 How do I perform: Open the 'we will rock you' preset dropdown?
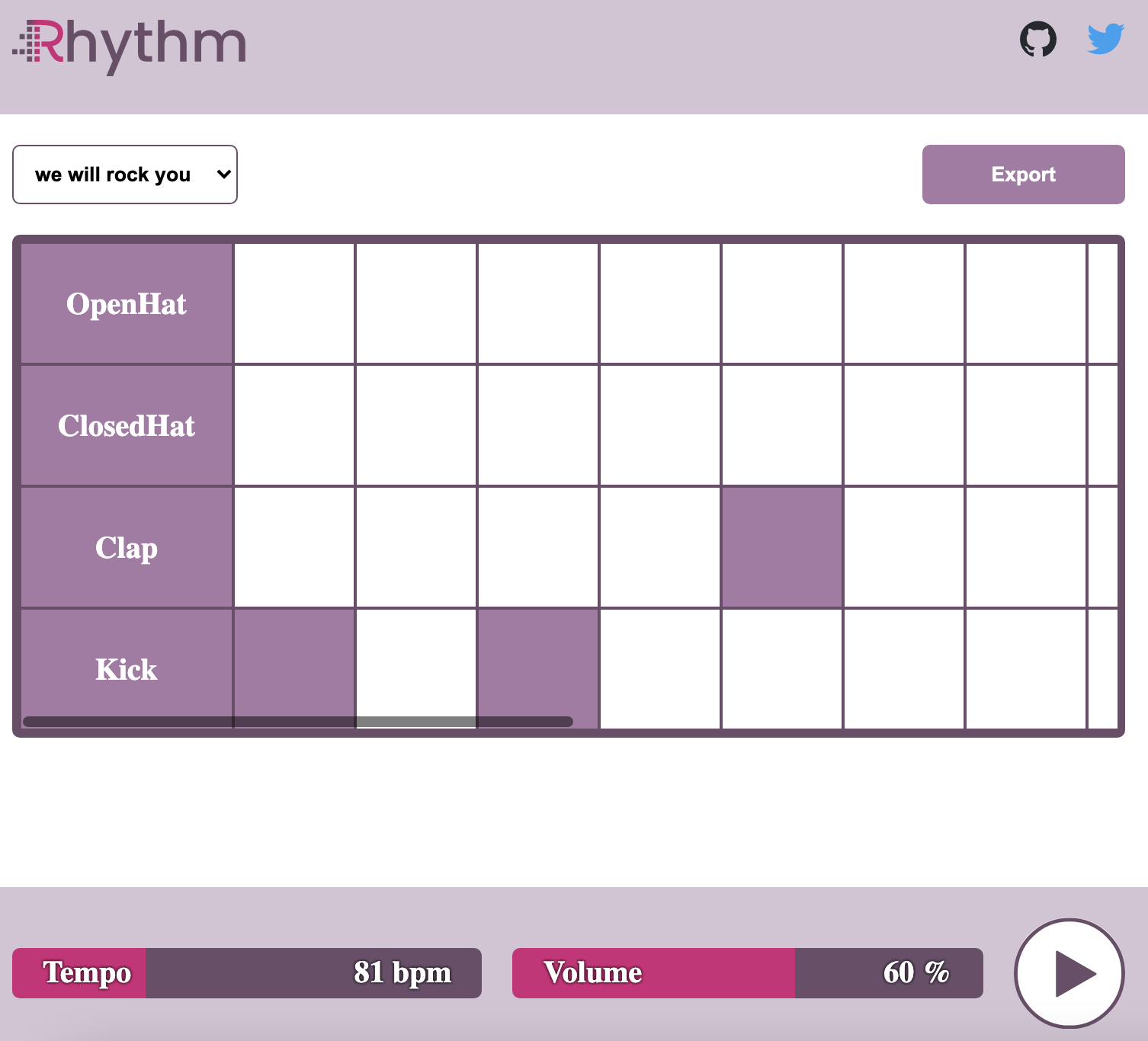[x=125, y=175]
